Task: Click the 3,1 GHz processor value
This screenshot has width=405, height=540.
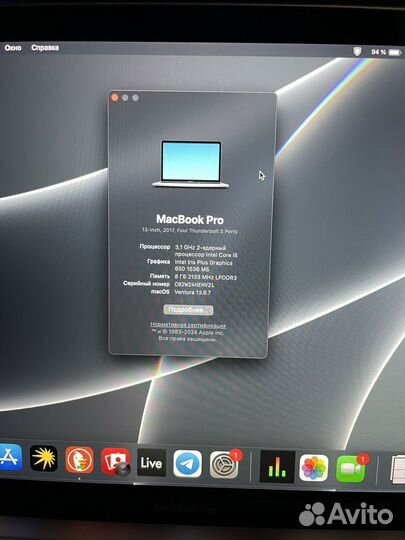Action: 206,251
